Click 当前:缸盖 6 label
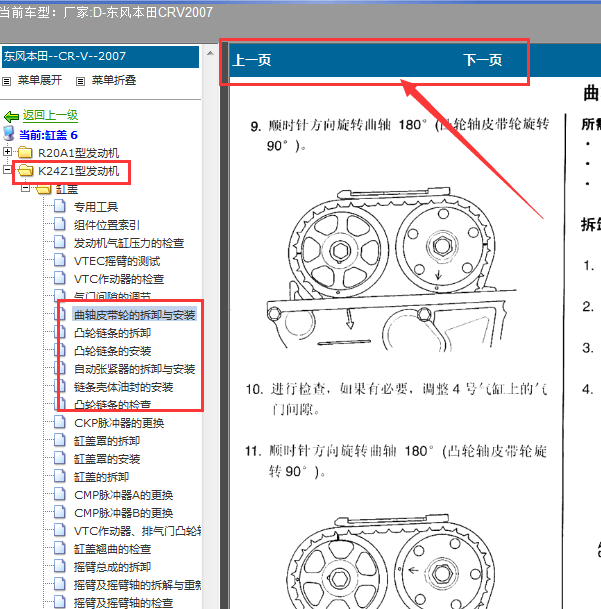 tap(48, 135)
